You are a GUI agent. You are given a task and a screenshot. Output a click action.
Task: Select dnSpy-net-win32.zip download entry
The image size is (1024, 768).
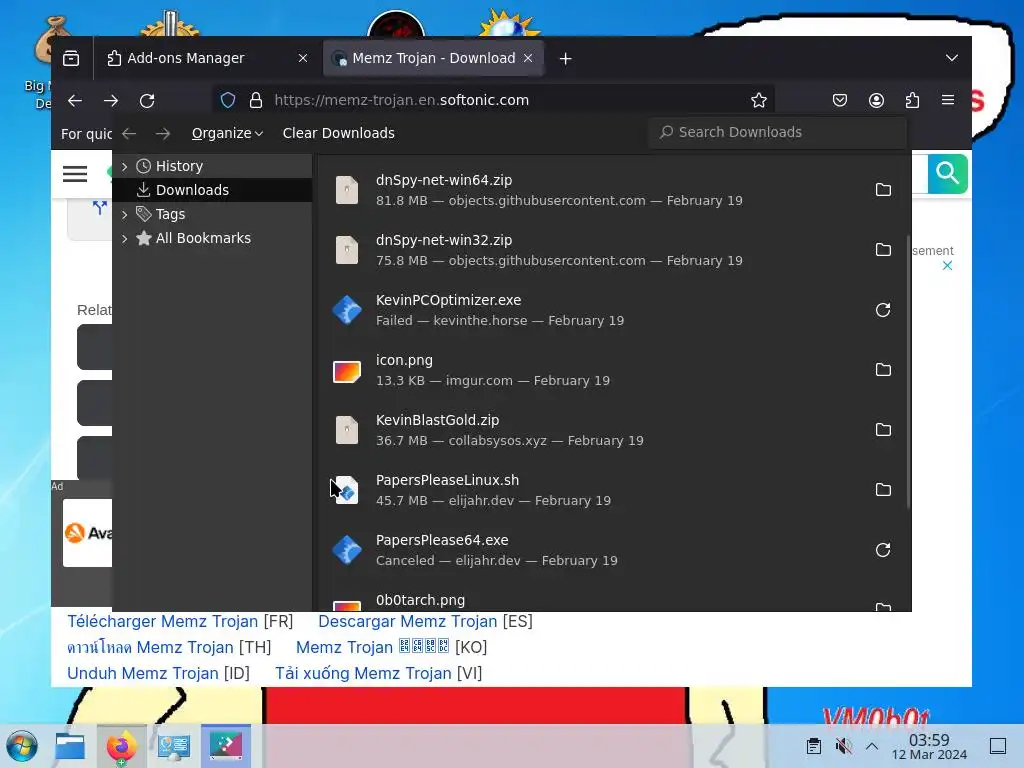tap(612, 250)
